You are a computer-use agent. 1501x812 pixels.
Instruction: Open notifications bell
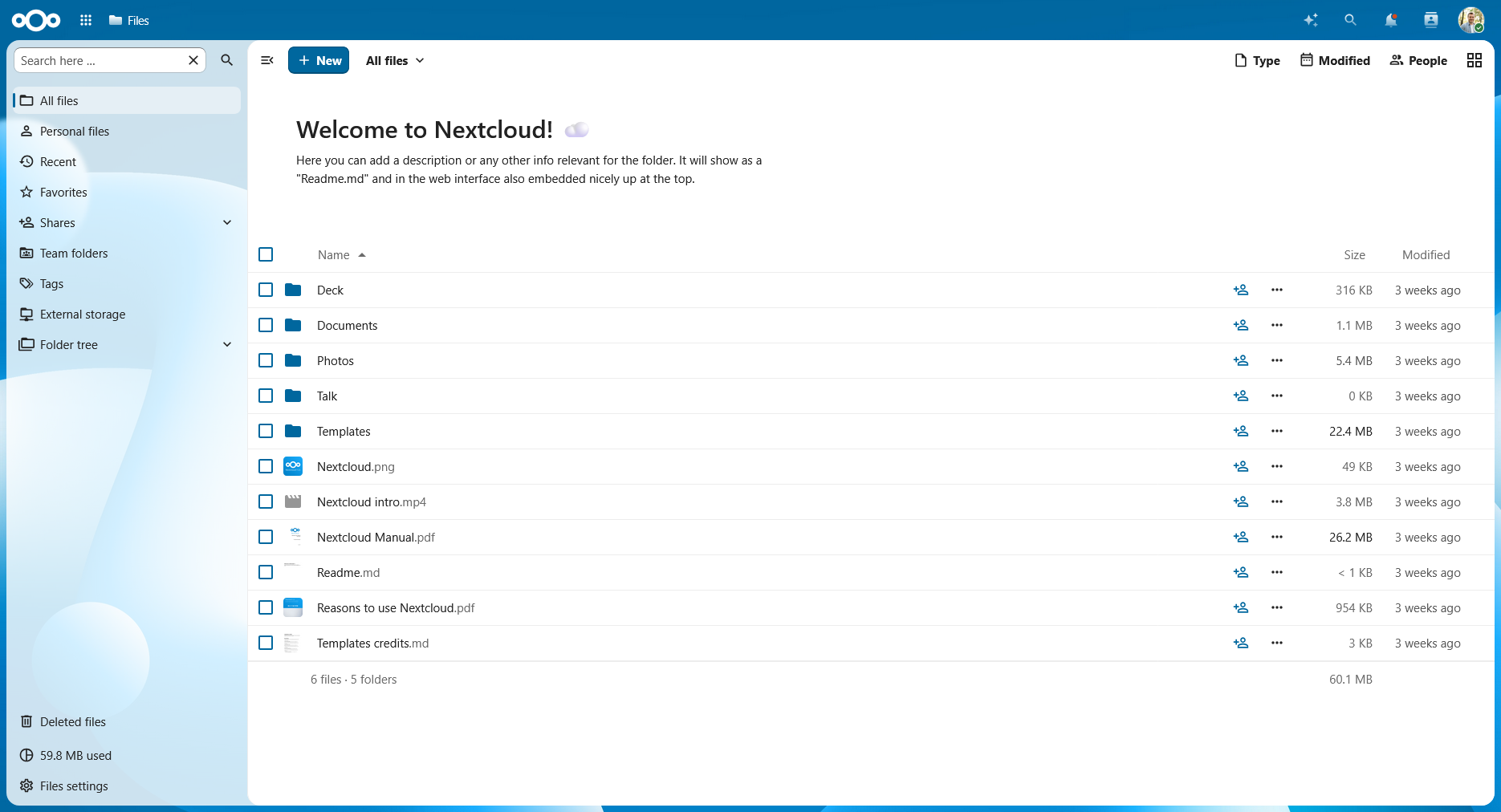tap(1391, 20)
